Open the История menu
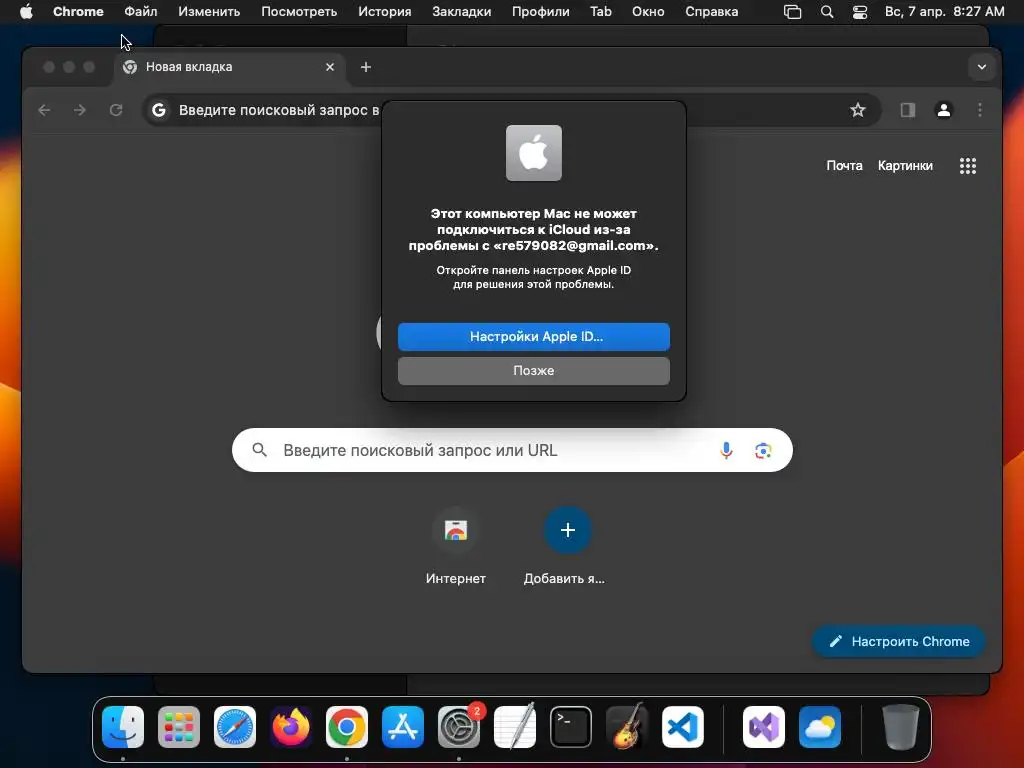The height and width of the screenshot is (768, 1024). click(385, 12)
